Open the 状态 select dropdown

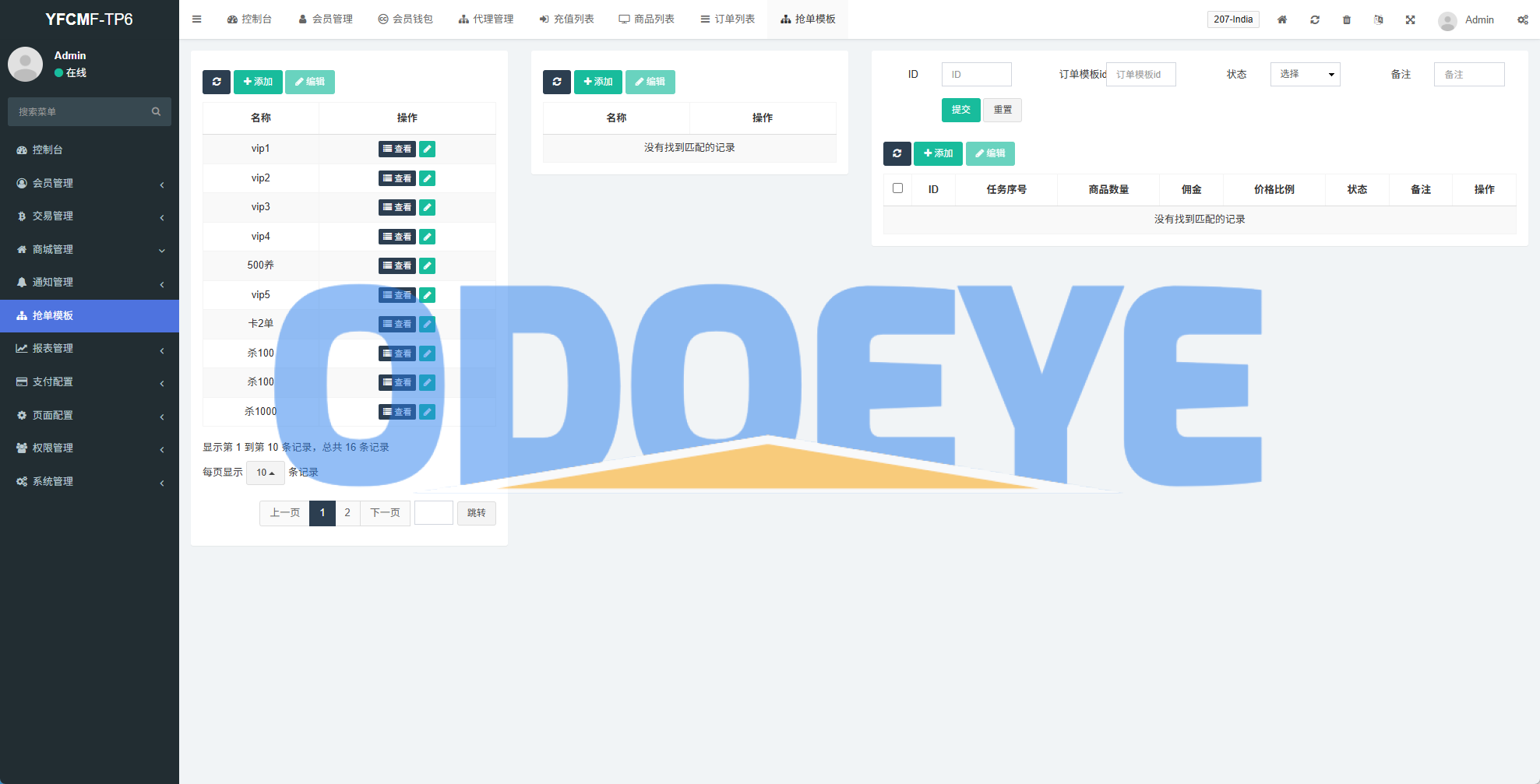pos(1305,74)
